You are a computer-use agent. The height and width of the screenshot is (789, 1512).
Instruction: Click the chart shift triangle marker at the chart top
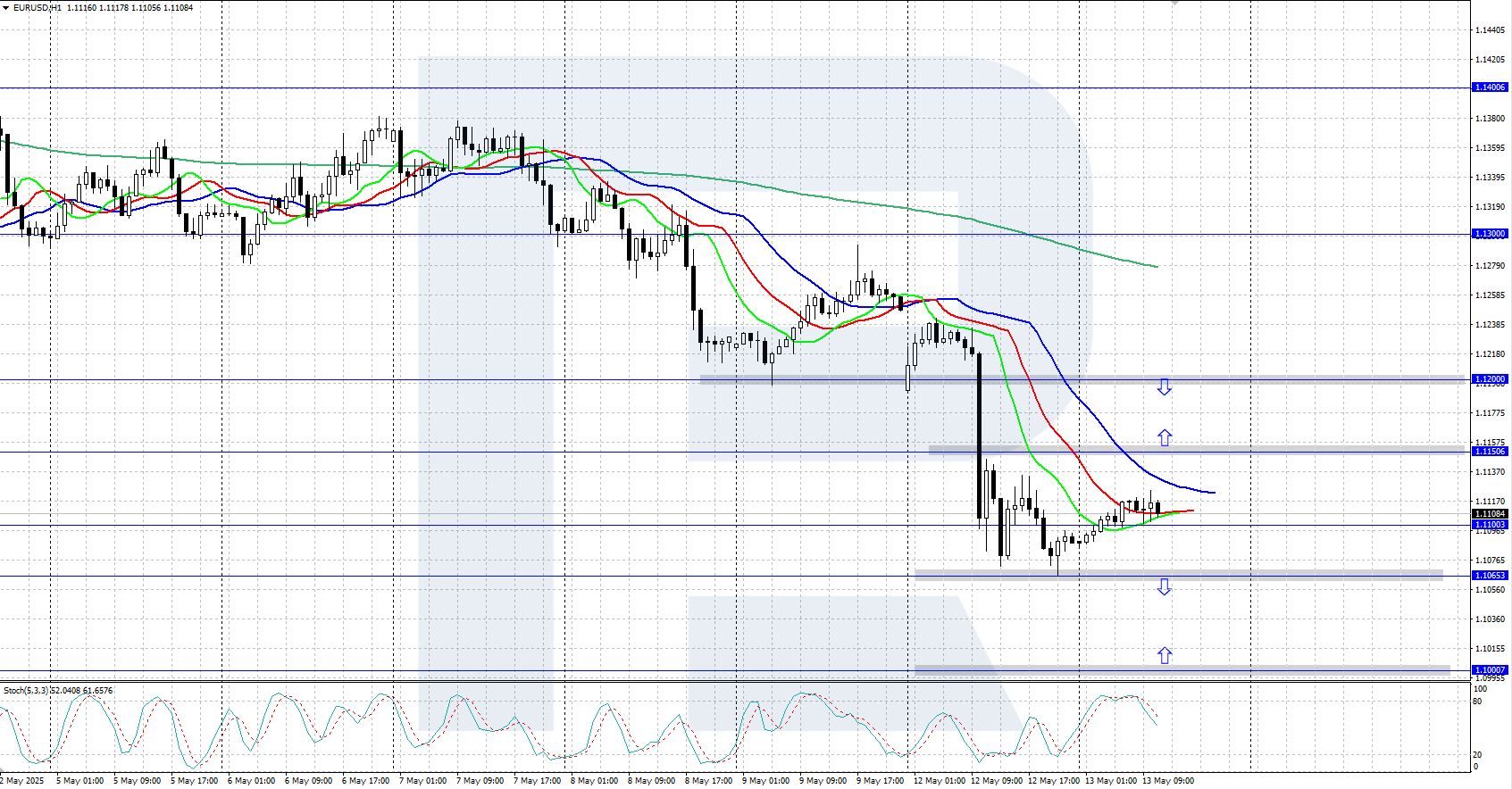(1175, 3)
